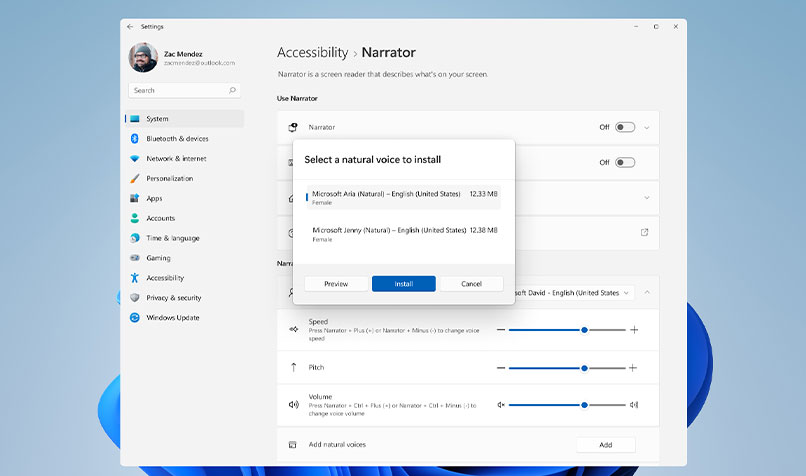Expand the Narrator row chevron
Screen dimensions: 806x476
click(x=647, y=128)
